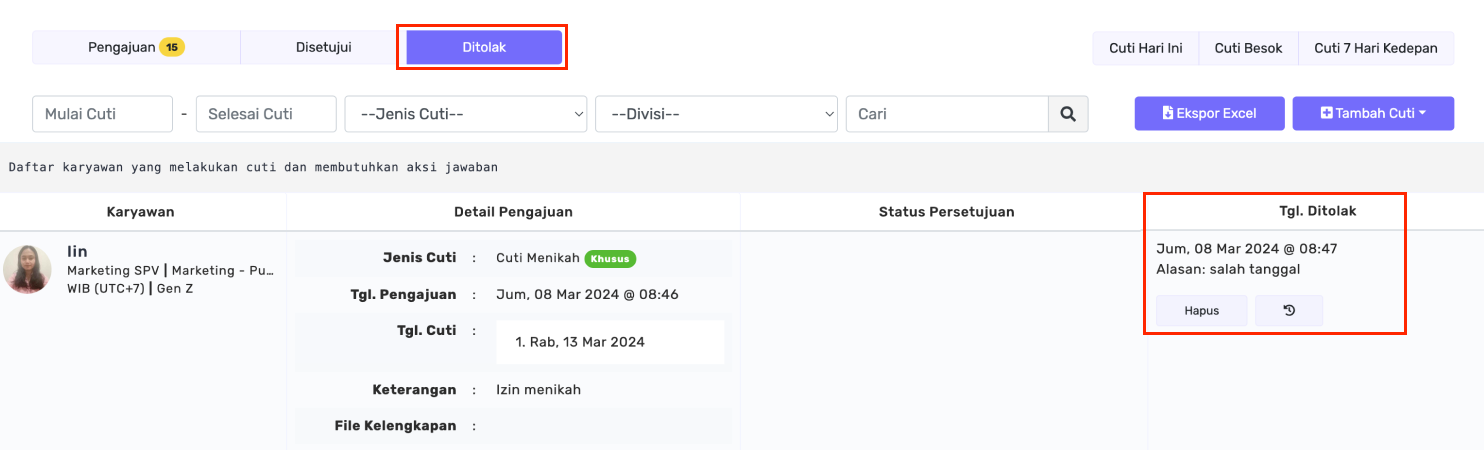The width and height of the screenshot is (1484, 450).
Task: Open the Jenis Cuti dropdown
Action: 466,114
